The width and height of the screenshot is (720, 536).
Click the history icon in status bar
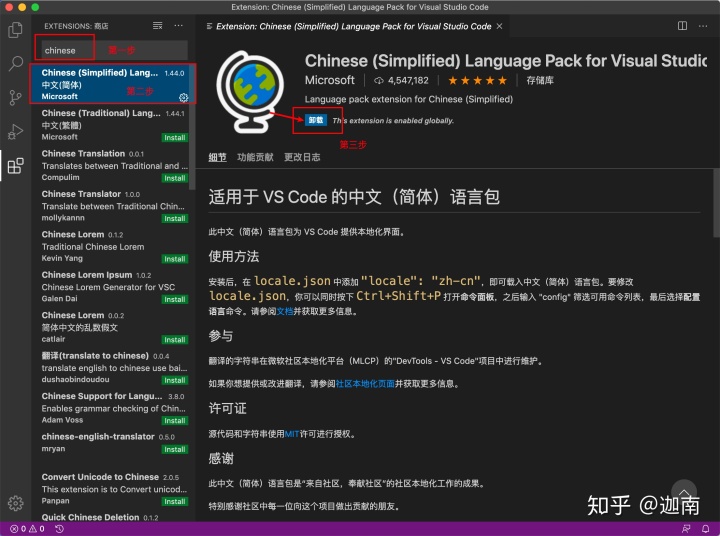[x=59, y=529]
